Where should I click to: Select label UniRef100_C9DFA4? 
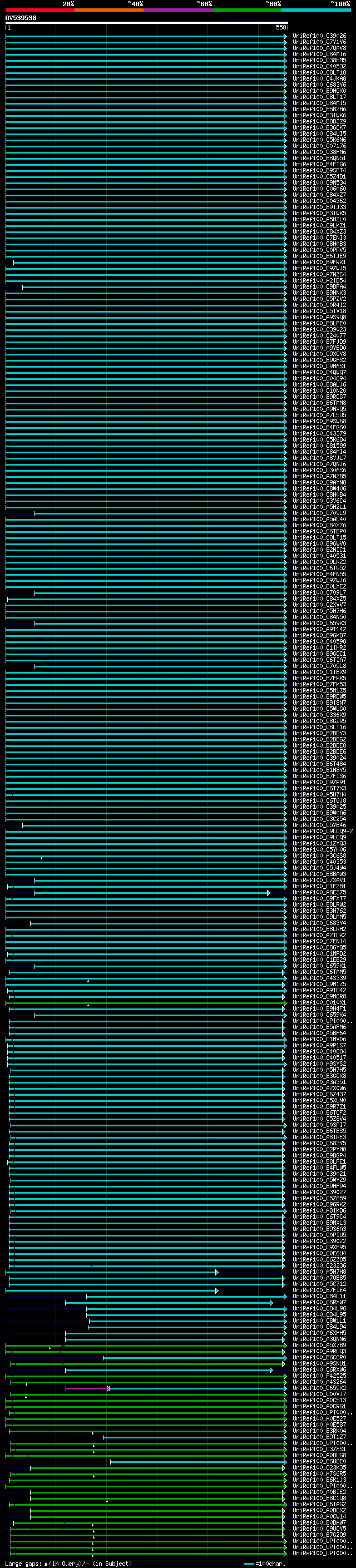[x=319, y=286]
